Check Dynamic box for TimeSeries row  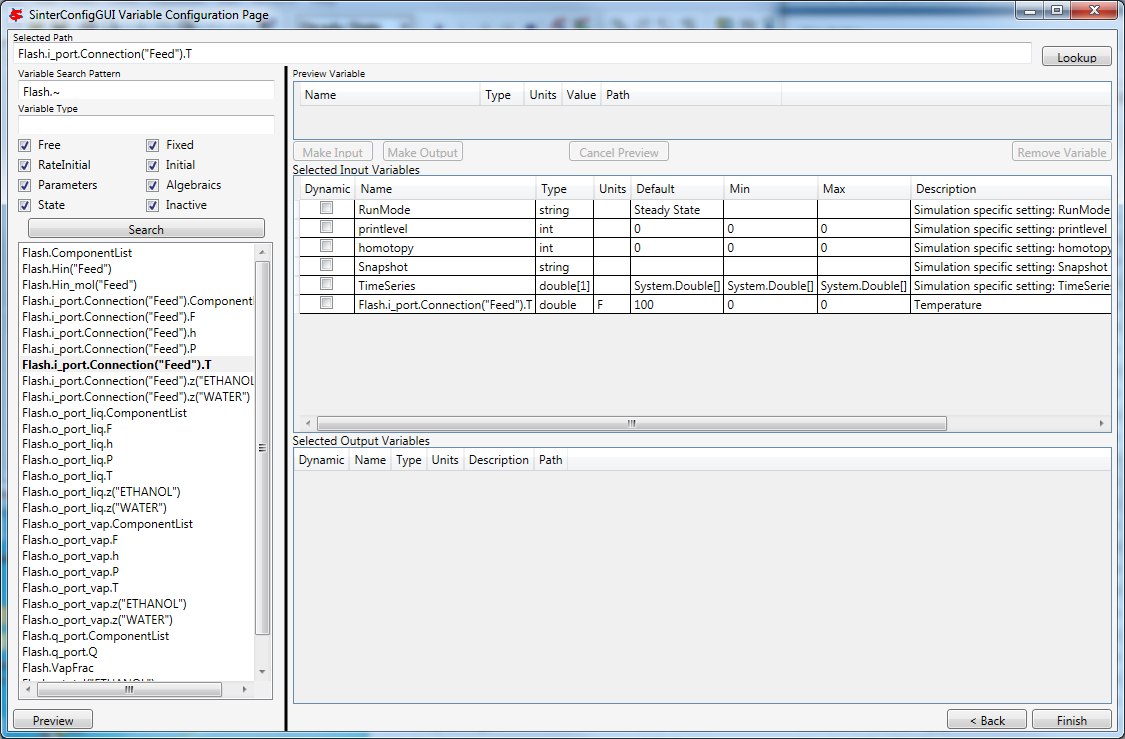pyautogui.click(x=326, y=284)
